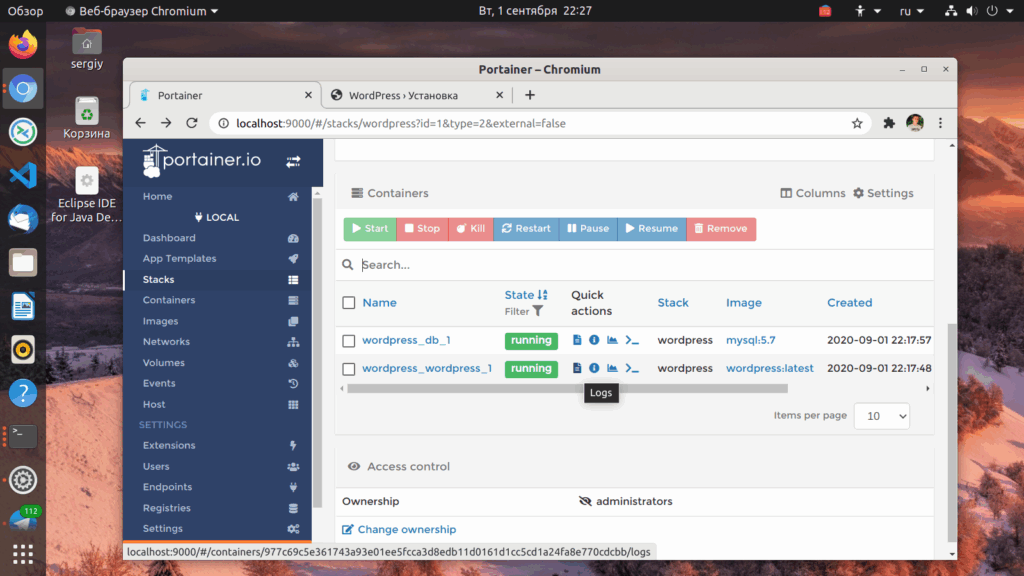Click horizontal scrollbar of containers table
1024x576 pixels.
(x=568, y=389)
